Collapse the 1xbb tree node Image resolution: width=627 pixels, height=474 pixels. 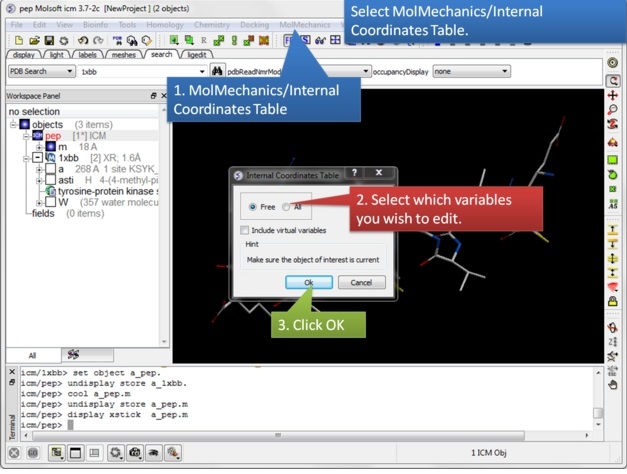(38, 158)
